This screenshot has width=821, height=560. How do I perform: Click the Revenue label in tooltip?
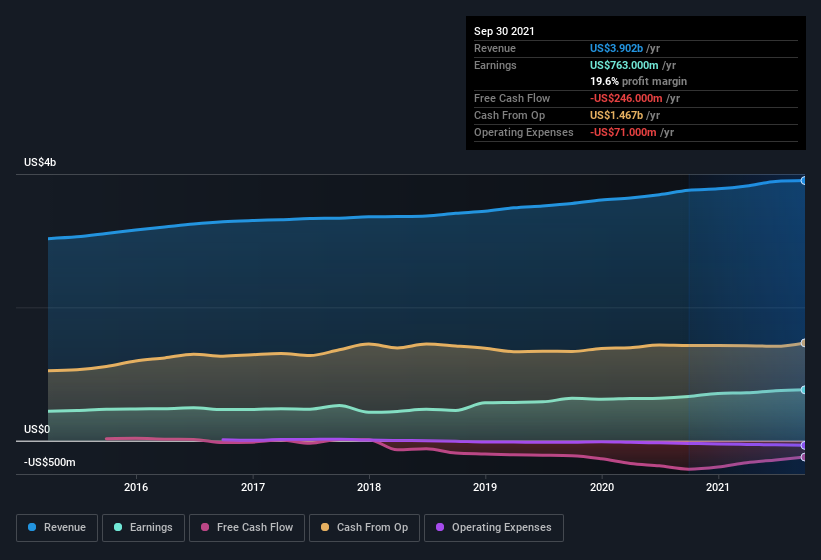coord(495,48)
